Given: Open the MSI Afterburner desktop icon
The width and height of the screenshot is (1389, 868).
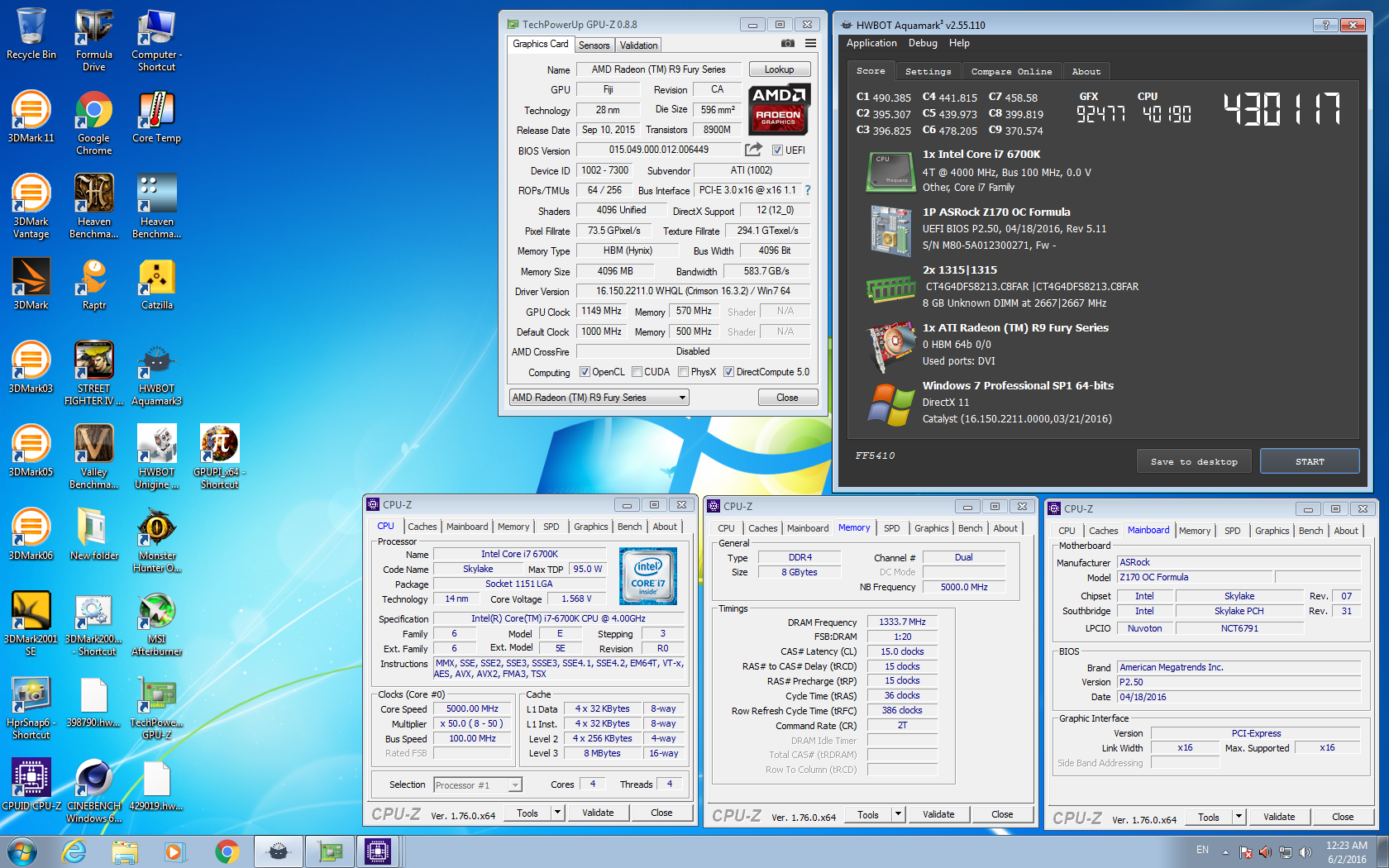Looking at the screenshot, I should coord(157,624).
